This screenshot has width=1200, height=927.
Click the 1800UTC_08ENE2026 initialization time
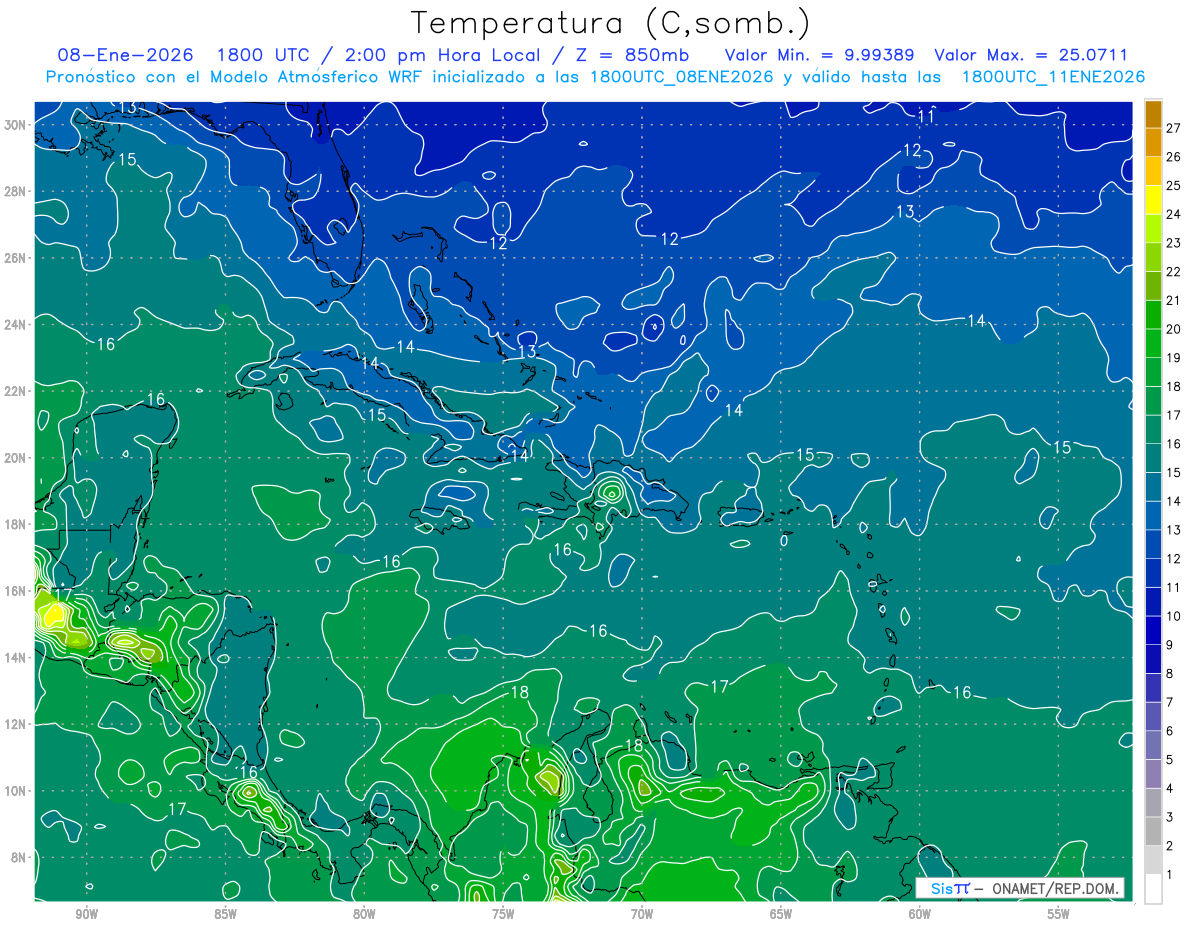pyautogui.click(x=682, y=77)
